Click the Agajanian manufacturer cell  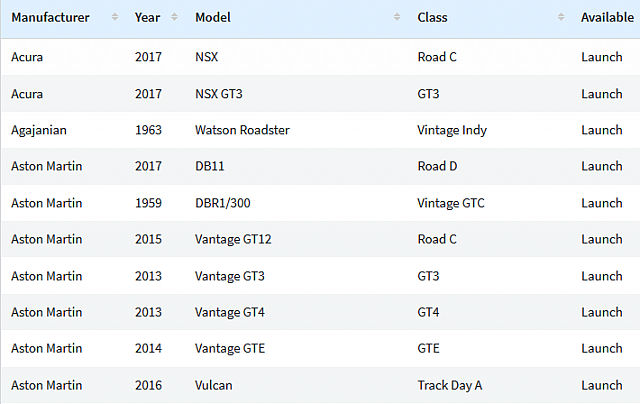coord(39,130)
